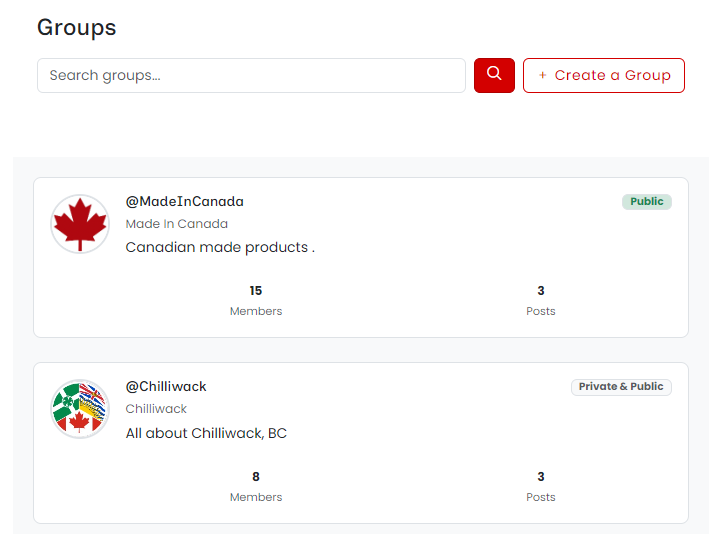Click the 8 Members count

point(256,486)
